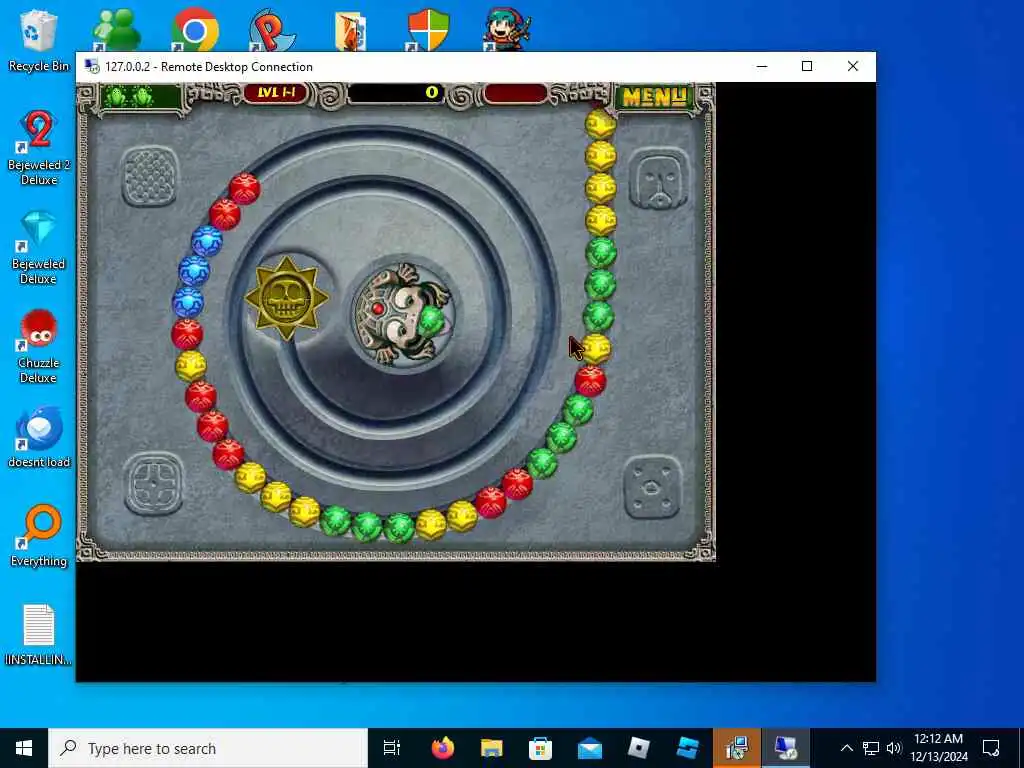Open the Roblox taskbar icon
This screenshot has height=768, width=1024.
click(639, 748)
